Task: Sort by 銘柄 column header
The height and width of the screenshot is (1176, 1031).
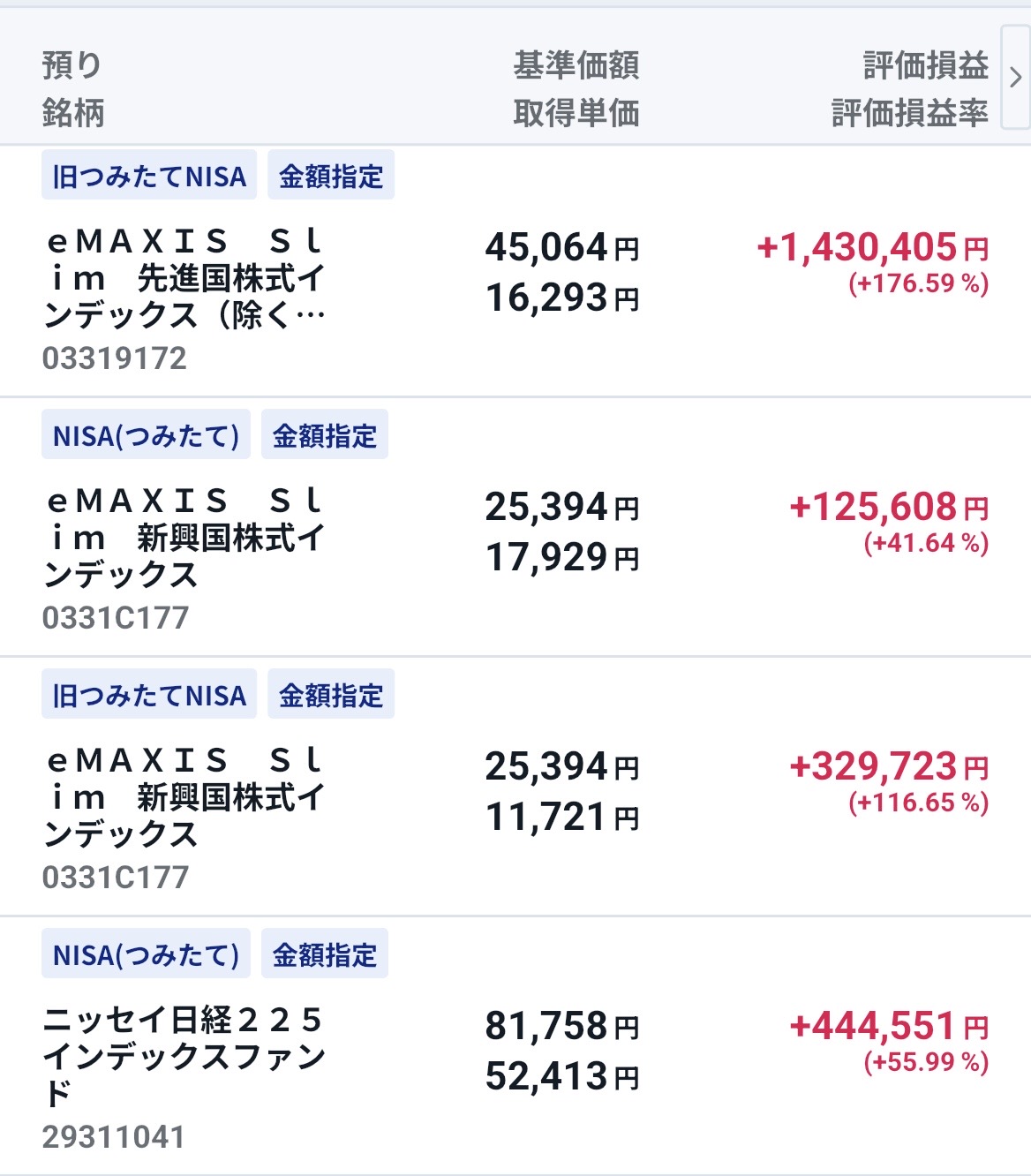Action: tap(73, 112)
